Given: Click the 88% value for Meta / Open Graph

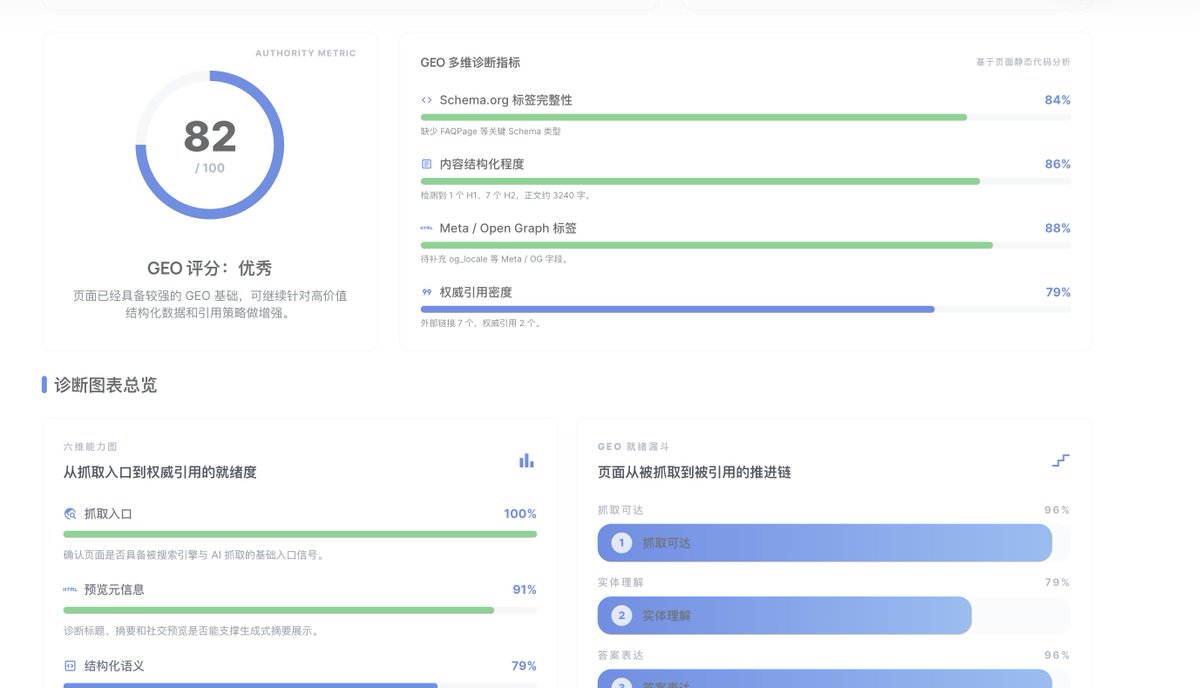Looking at the screenshot, I should 1057,228.
